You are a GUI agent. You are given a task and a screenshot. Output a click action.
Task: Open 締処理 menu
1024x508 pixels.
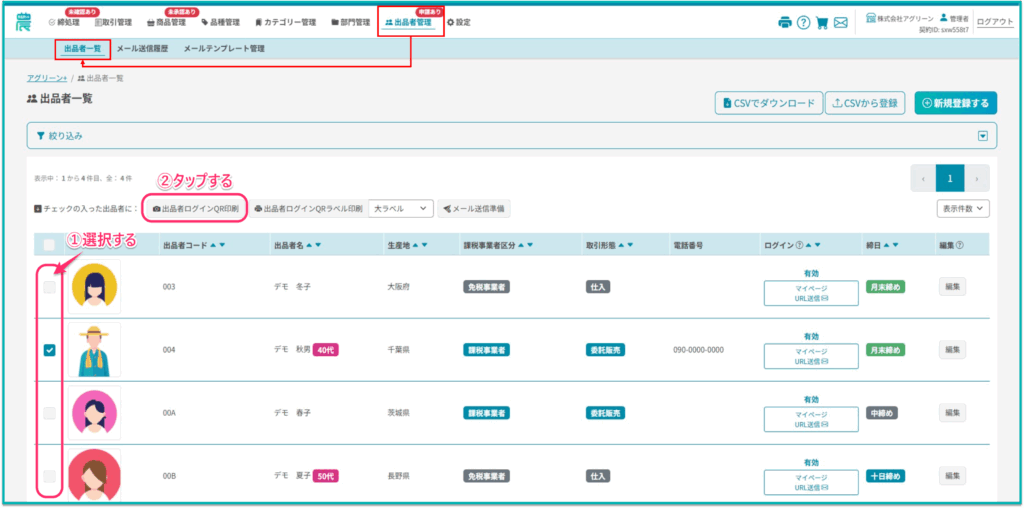[x=64, y=22]
